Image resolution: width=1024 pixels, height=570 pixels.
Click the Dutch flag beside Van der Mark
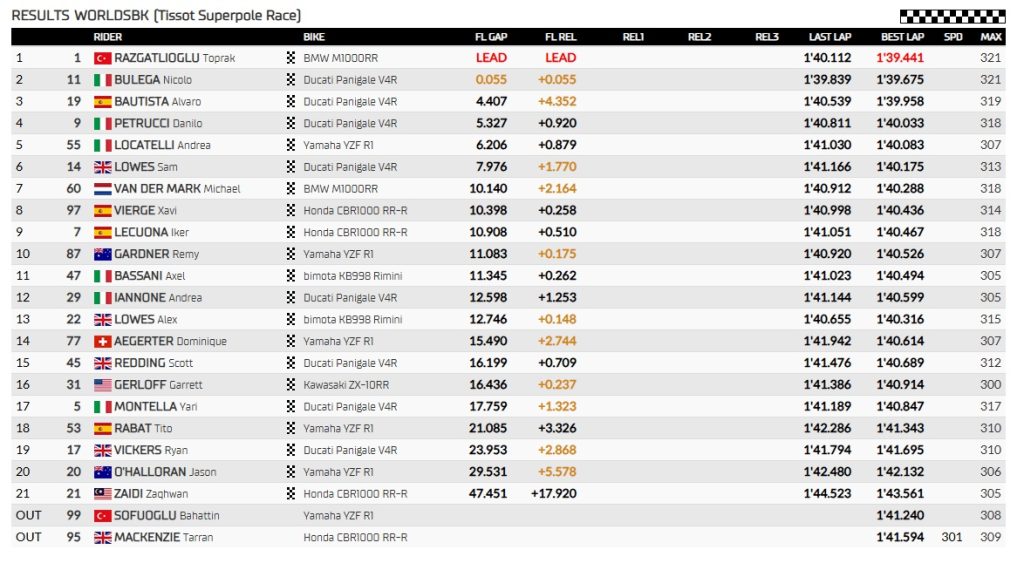coord(102,189)
